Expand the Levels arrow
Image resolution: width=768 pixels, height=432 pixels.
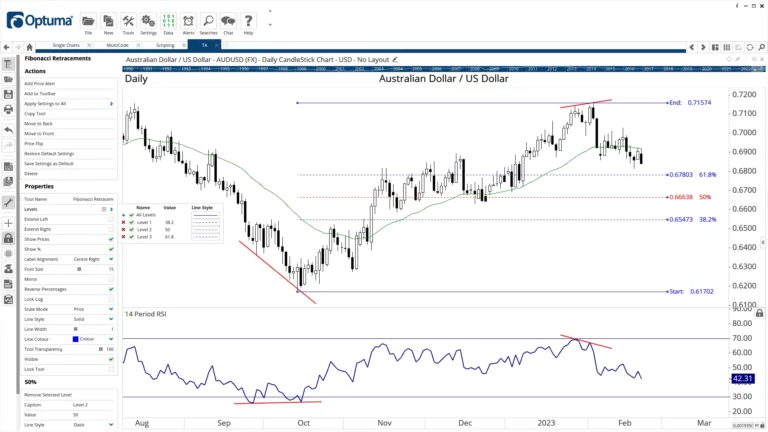pos(111,209)
